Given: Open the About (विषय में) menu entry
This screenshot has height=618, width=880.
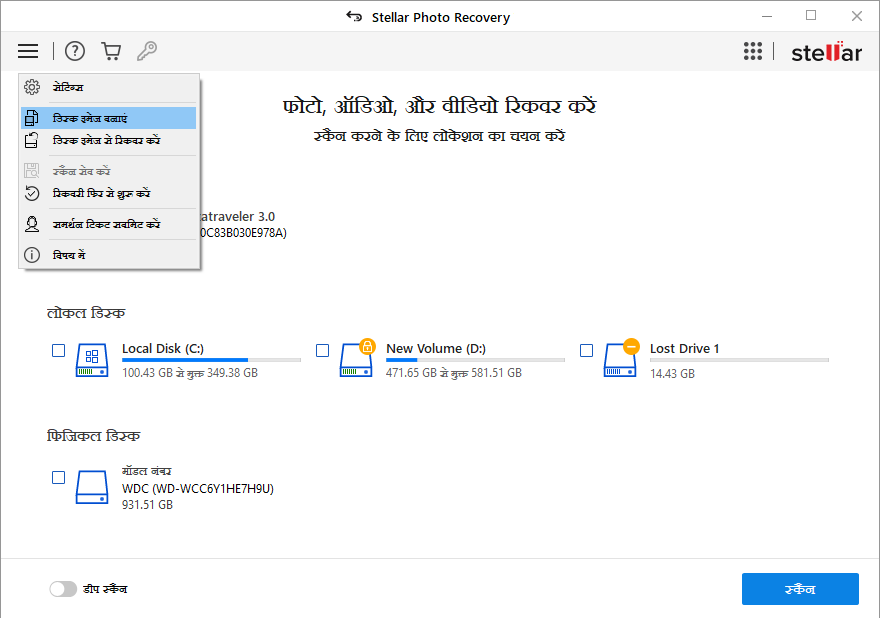Looking at the screenshot, I should (108, 255).
